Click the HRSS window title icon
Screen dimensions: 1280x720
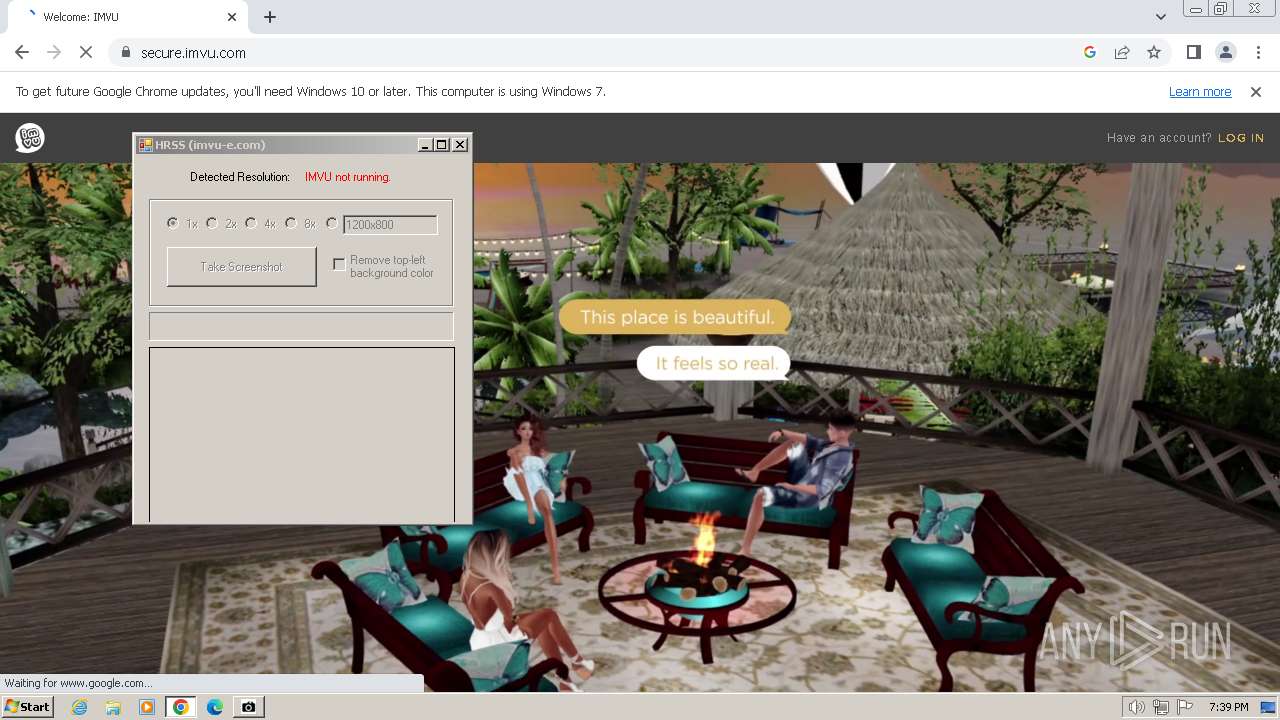click(145, 145)
